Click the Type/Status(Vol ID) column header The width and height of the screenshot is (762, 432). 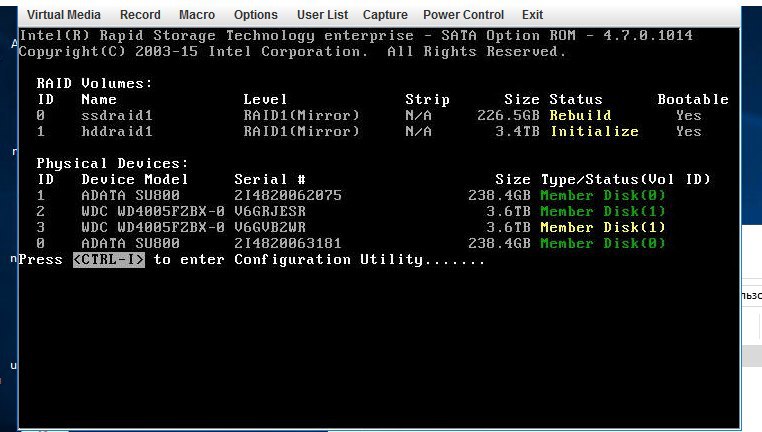click(625, 180)
